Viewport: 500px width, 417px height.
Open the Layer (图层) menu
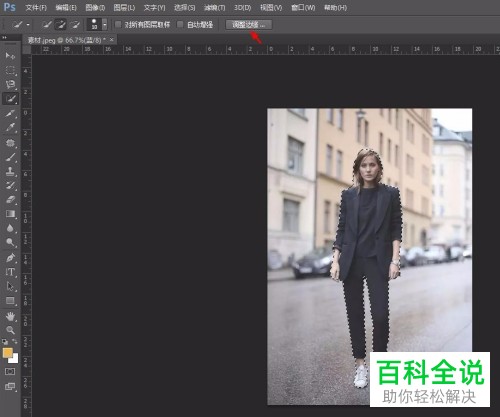[124, 7]
